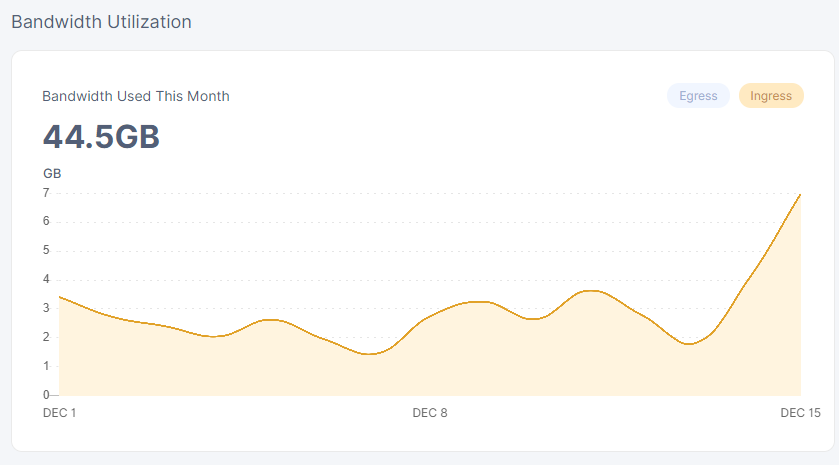The image size is (839, 465).
Task: Click the 5 tick on the y-axis
Action: pos(46,251)
